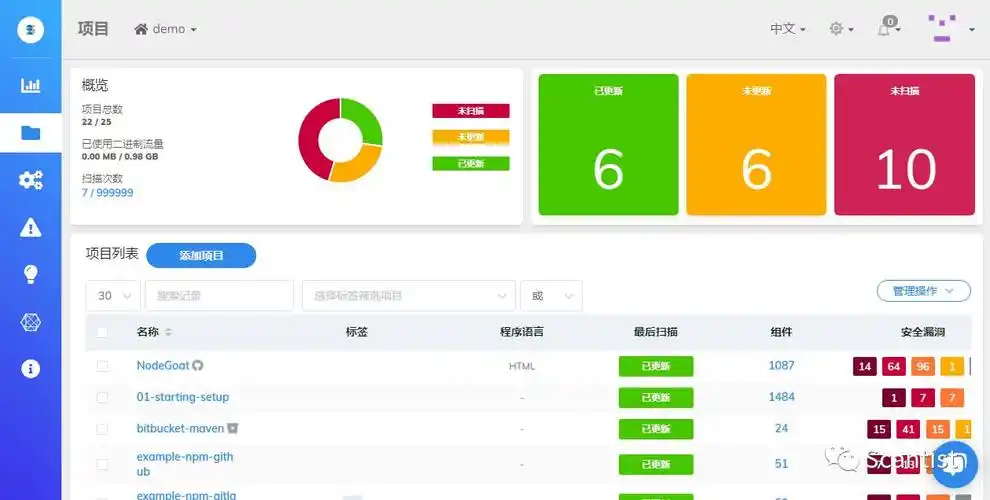The width and height of the screenshot is (990, 500).
Task: Open the page size 30 dropdown
Action: (113, 295)
